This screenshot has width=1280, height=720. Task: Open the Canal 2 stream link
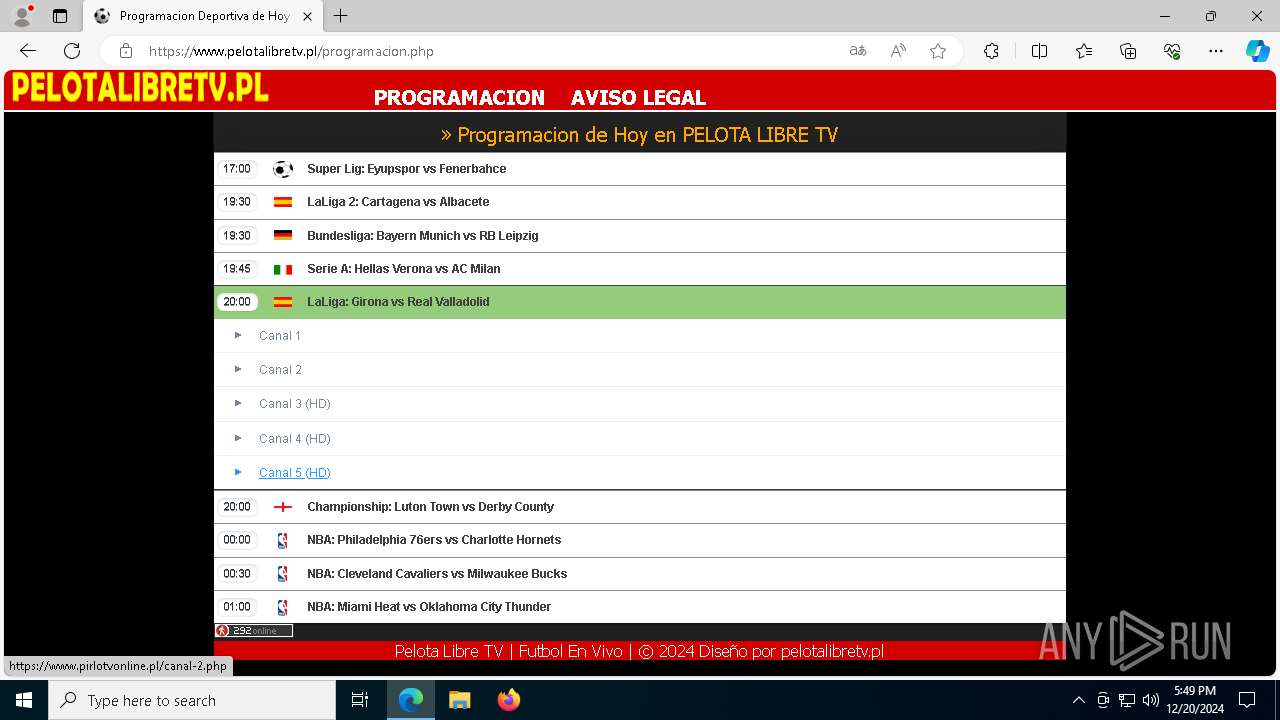(x=280, y=370)
